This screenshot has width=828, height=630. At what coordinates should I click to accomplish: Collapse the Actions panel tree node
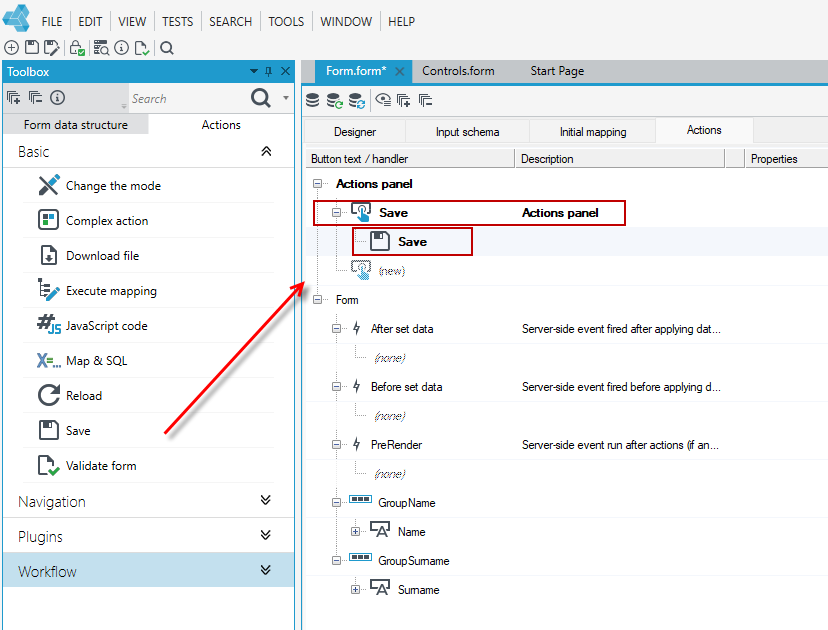pos(317,183)
